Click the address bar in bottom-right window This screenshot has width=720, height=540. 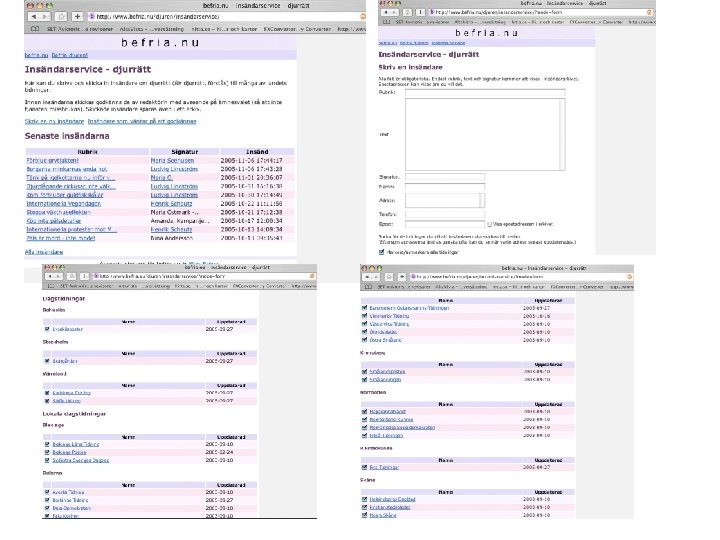click(521, 277)
